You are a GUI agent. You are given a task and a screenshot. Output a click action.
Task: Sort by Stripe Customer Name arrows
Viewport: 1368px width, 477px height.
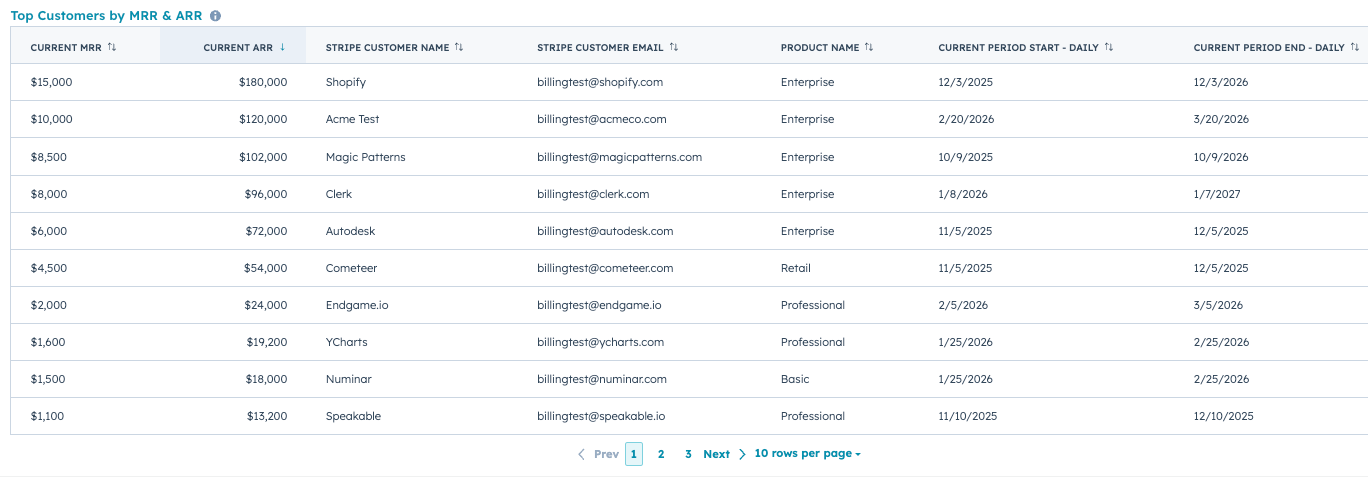coord(459,47)
